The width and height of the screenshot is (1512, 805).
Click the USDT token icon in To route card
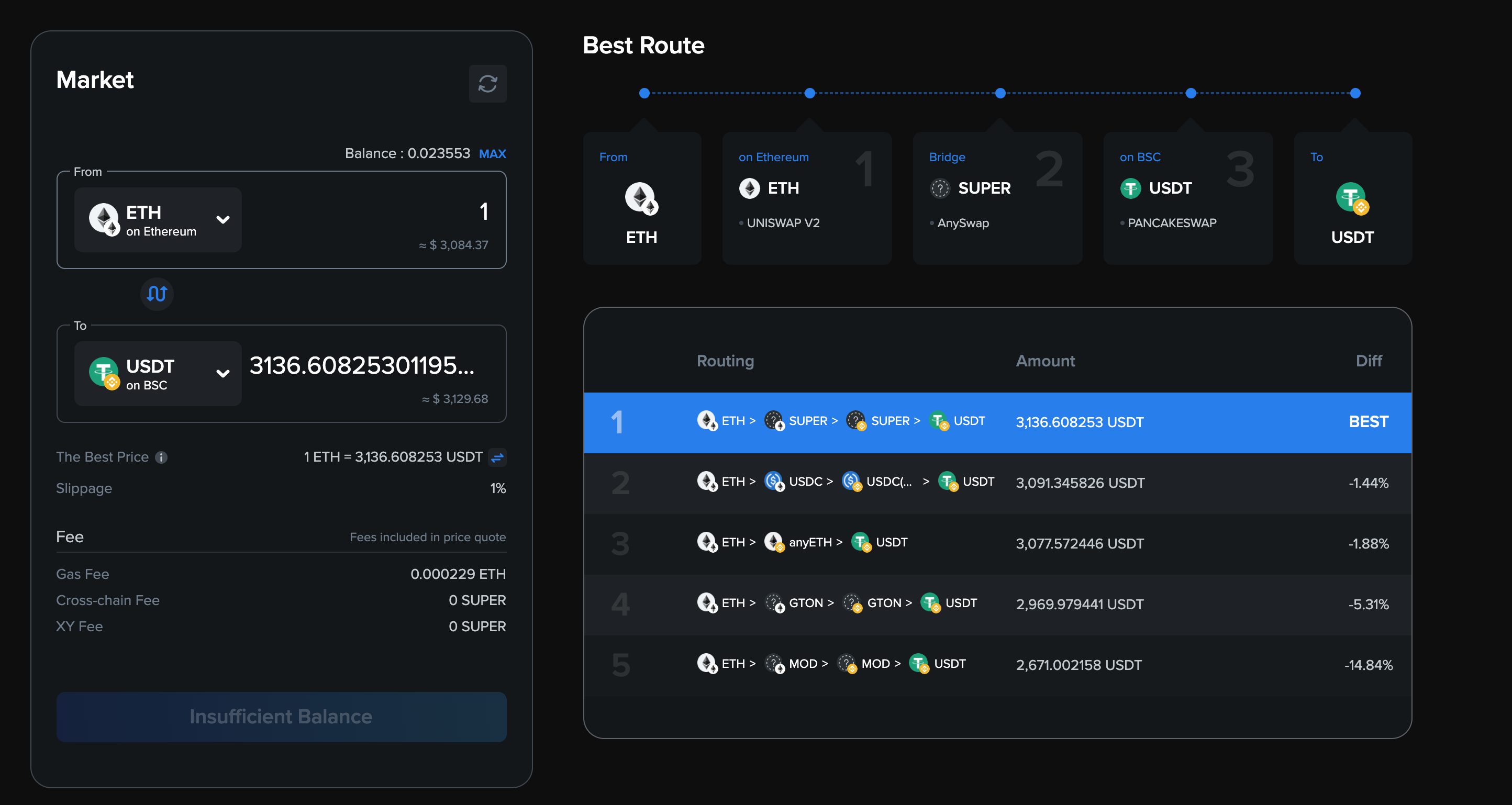click(x=1351, y=198)
